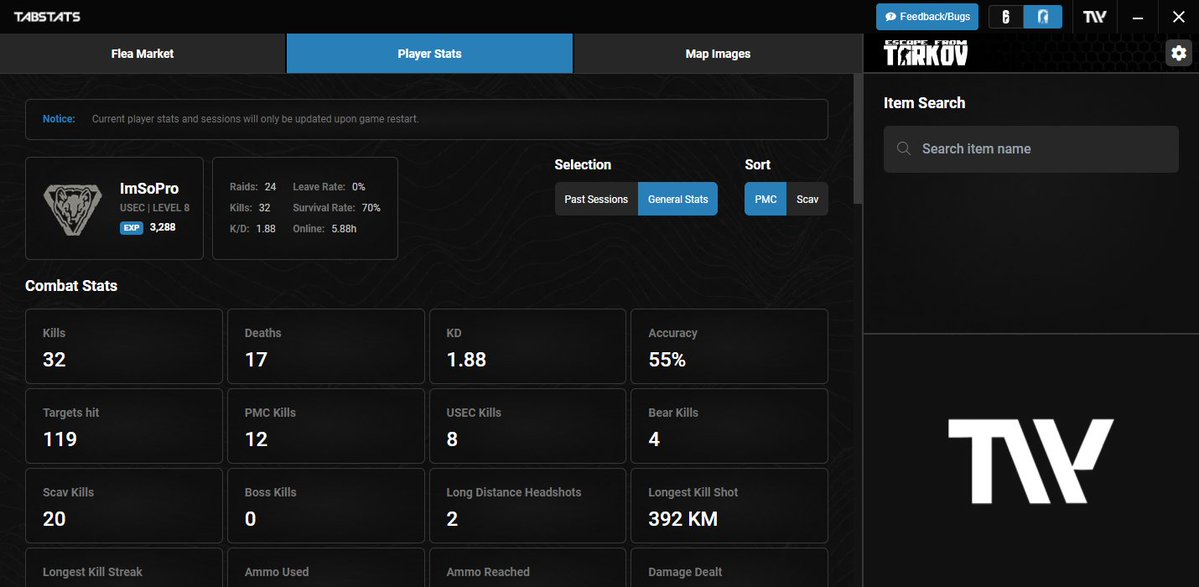This screenshot has width=1199, height=587.
Task: Click the Raids: 24 stat
Action: point(253,186)
